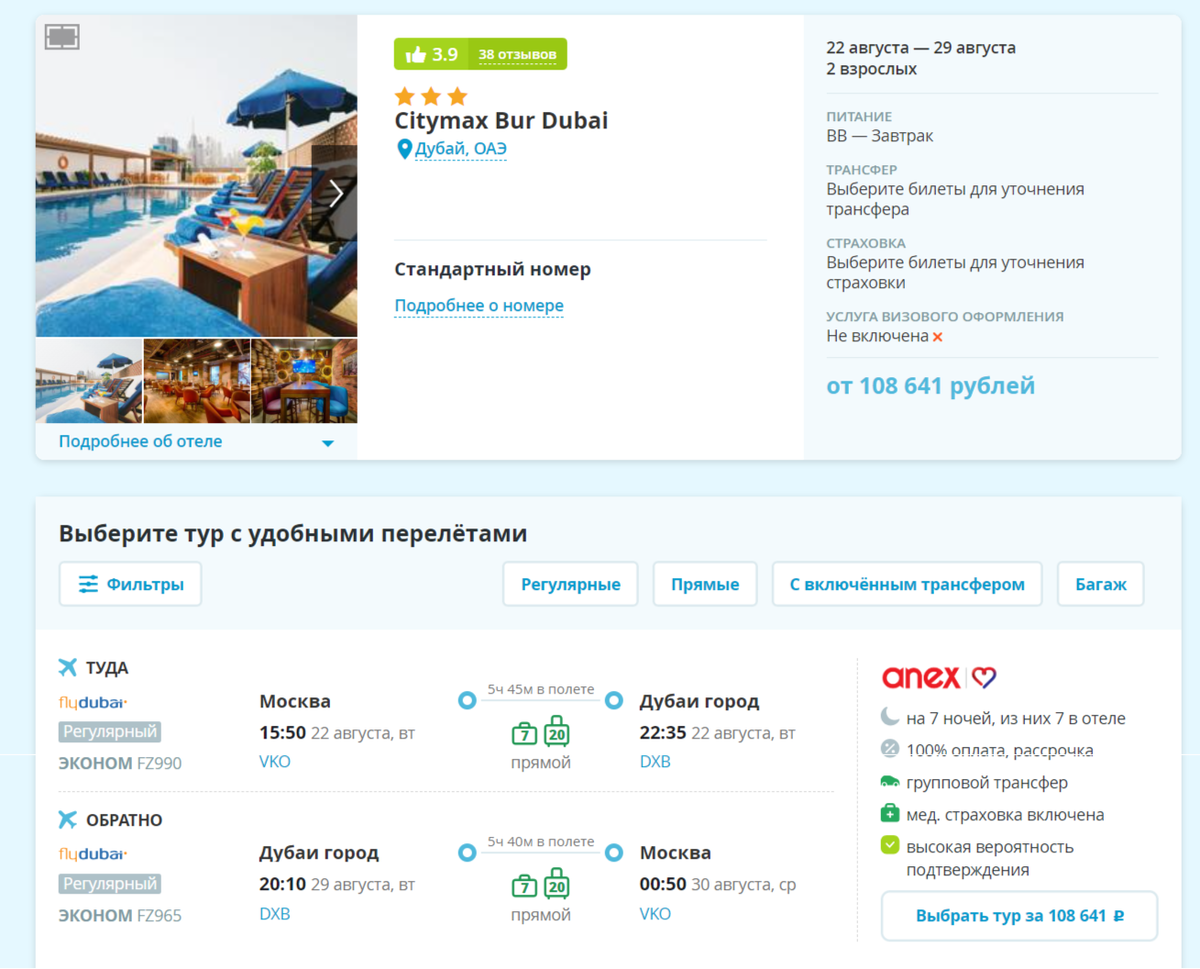Click 20 kg baggage icon outbound
The height and width of the screenshot is (969, 1200).
[557, 732]
